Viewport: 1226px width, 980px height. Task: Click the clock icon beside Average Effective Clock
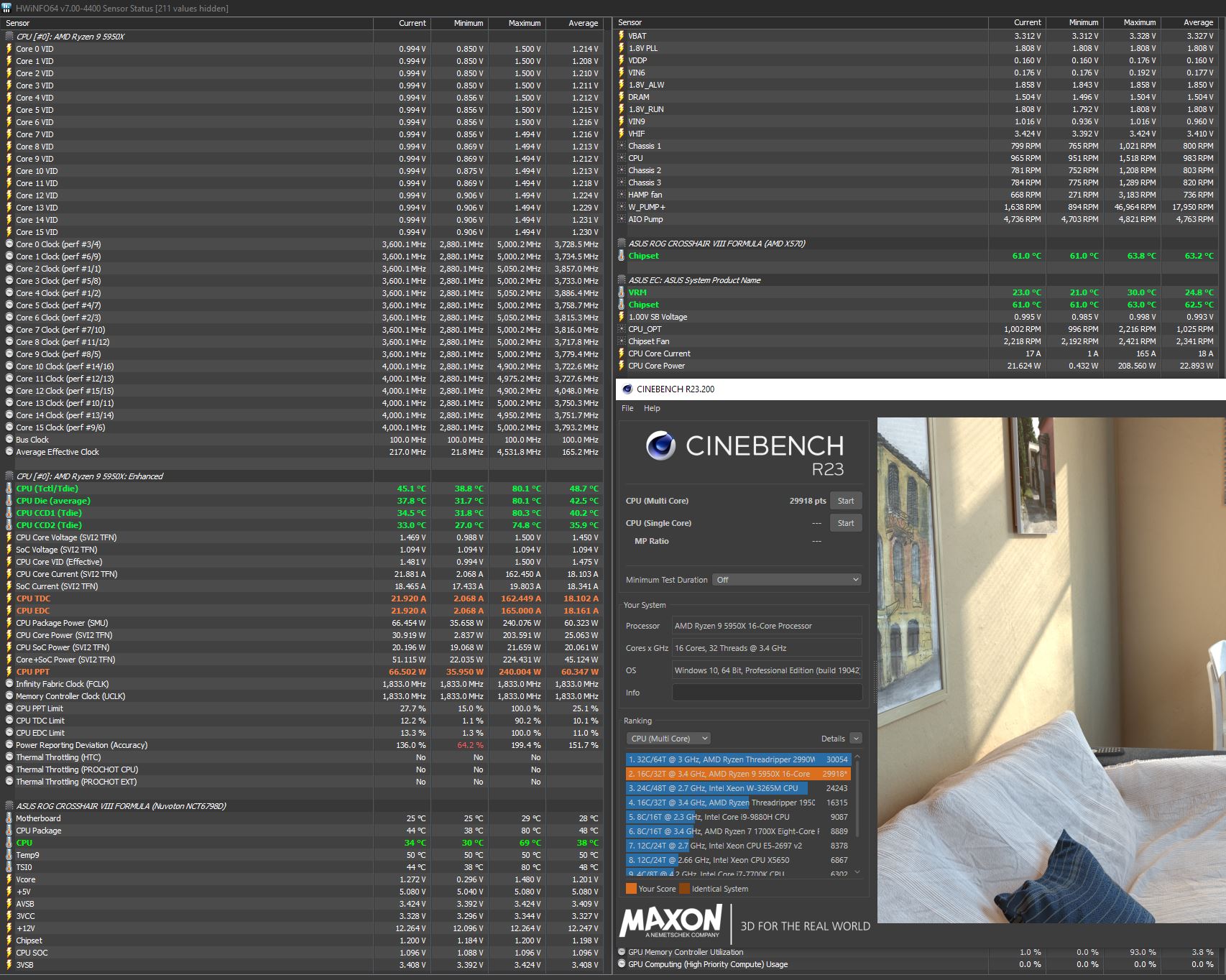[9, 452]
